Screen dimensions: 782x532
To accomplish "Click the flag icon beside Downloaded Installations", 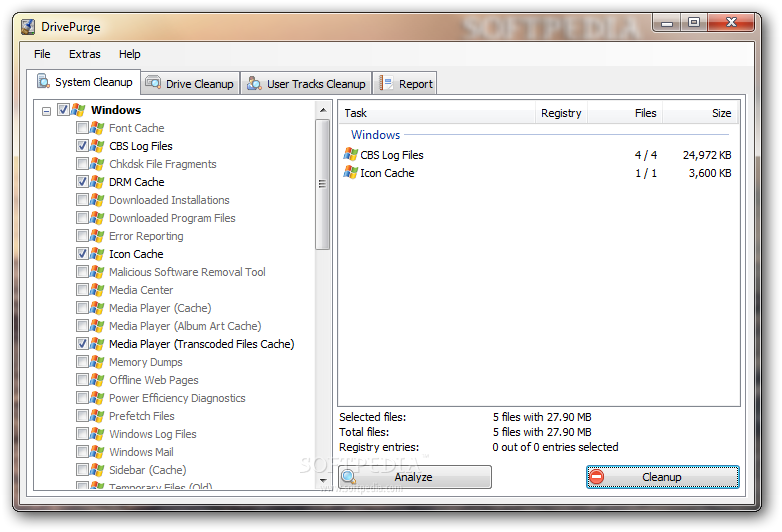I will 97,200.
